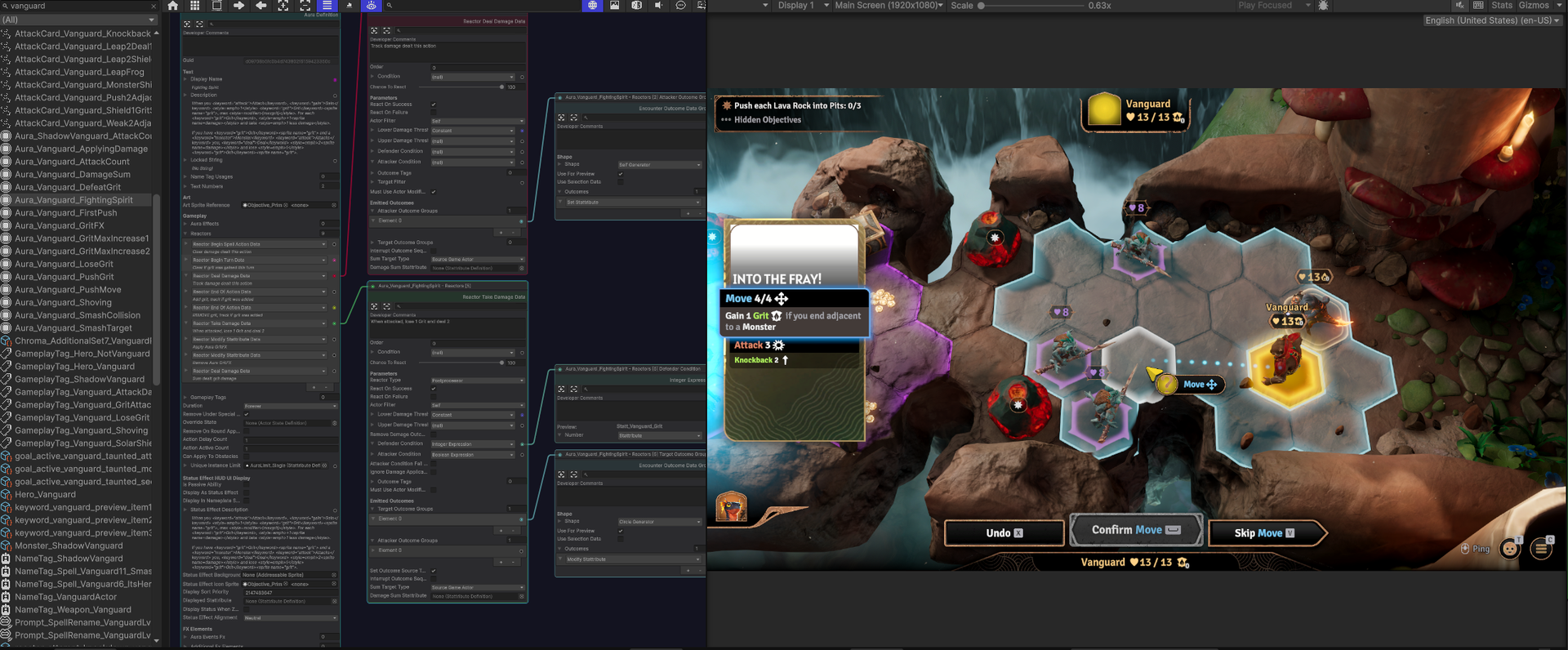Clear the vanguard search with the X
Viewport: 1568px width, 650px height.
click(x=153, y=6)
